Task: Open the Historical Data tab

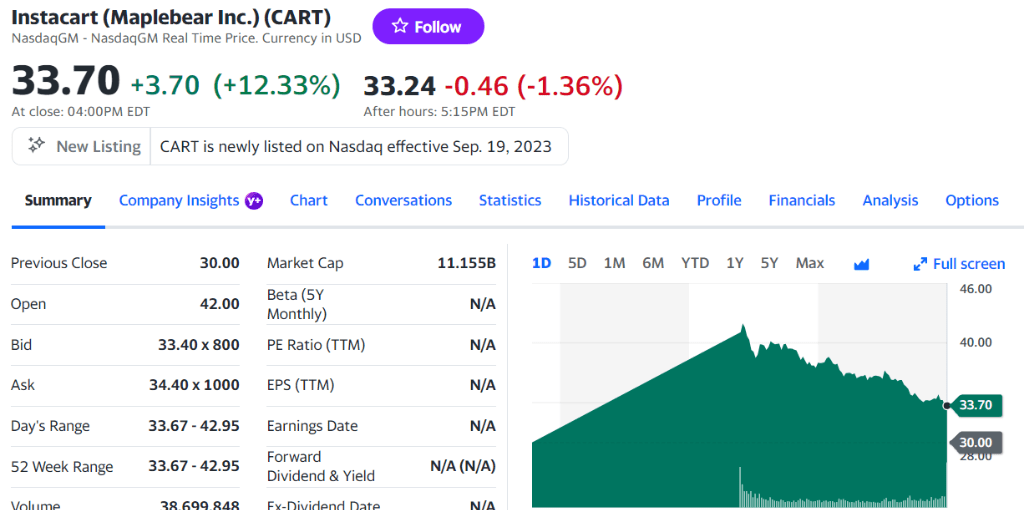Action: [619, 200]
